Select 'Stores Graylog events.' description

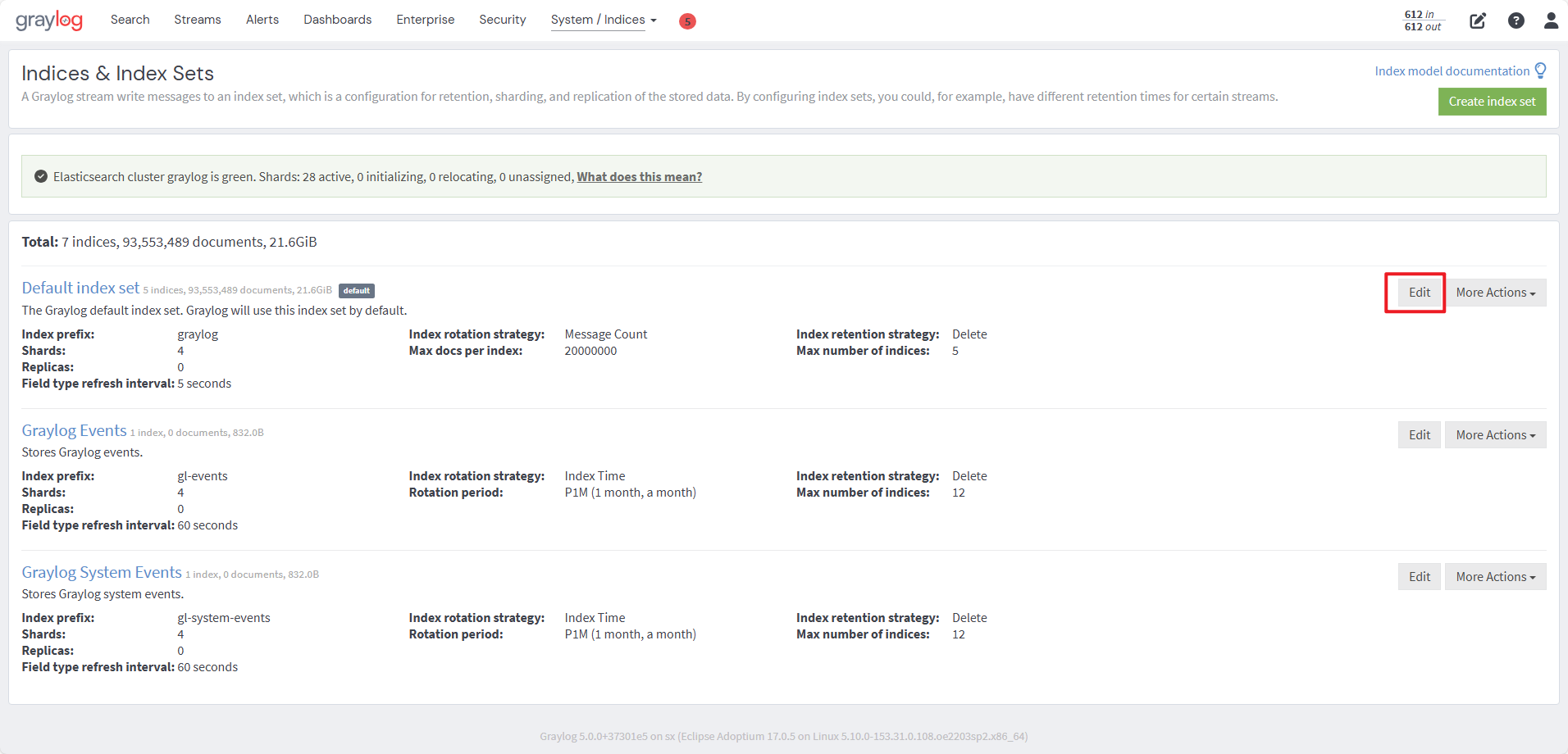(82, 452)
